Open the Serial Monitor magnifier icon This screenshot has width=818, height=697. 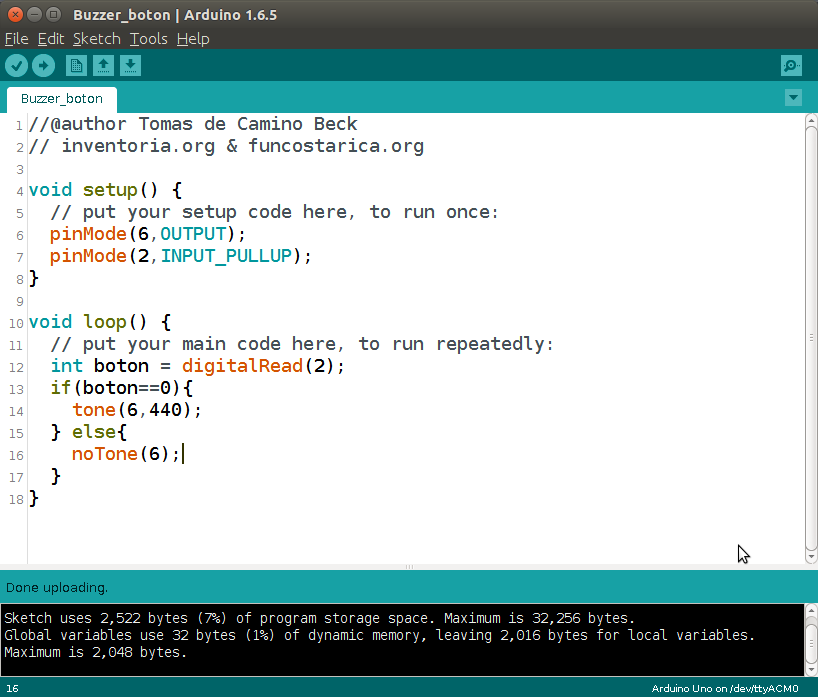coord(791,66)
